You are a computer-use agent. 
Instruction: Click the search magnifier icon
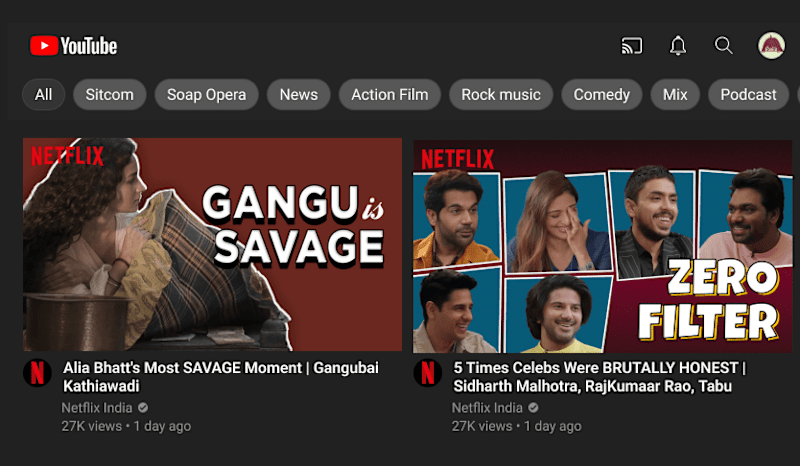(x=723, y=46)
